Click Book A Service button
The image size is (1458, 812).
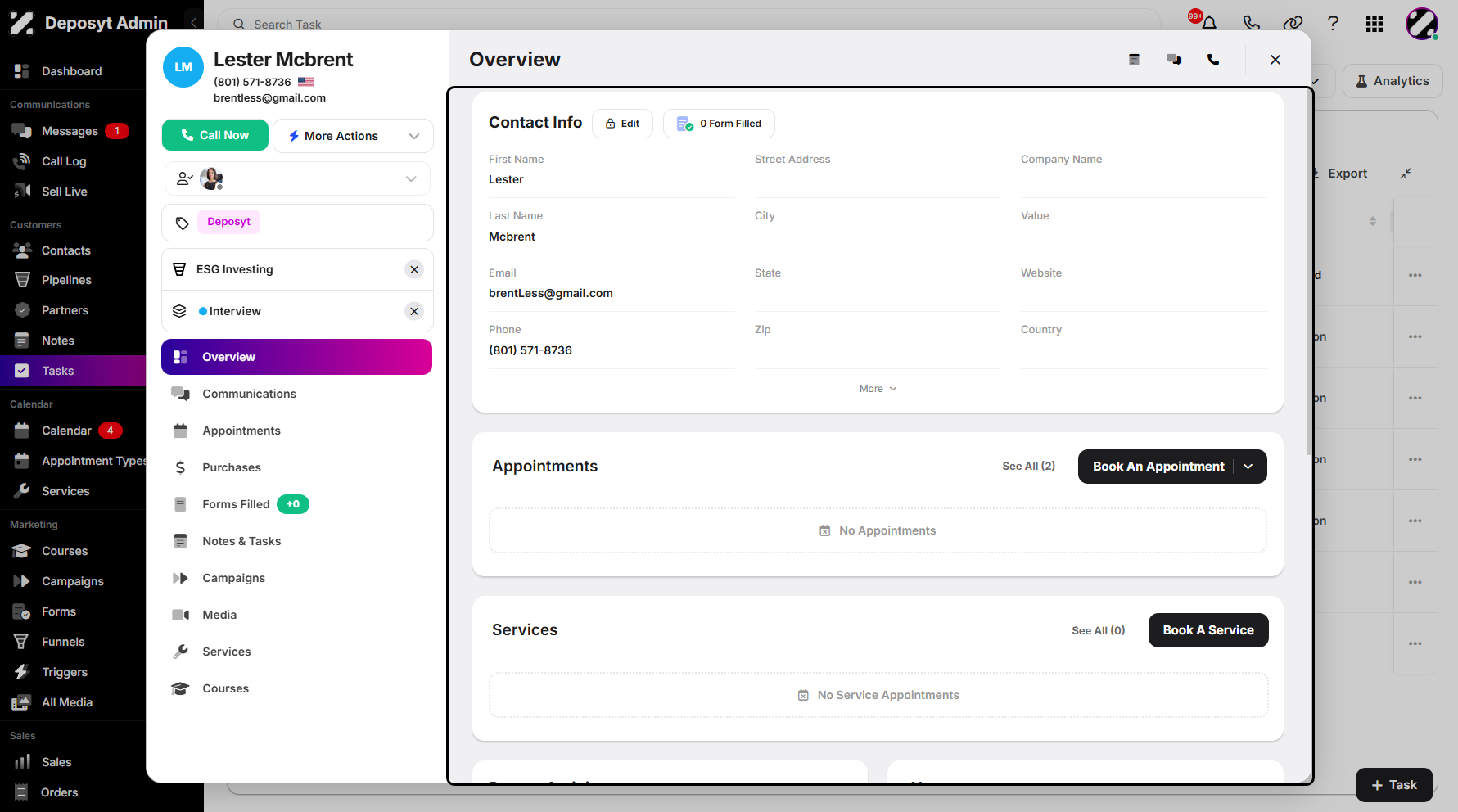click(x=1208, y=630)
